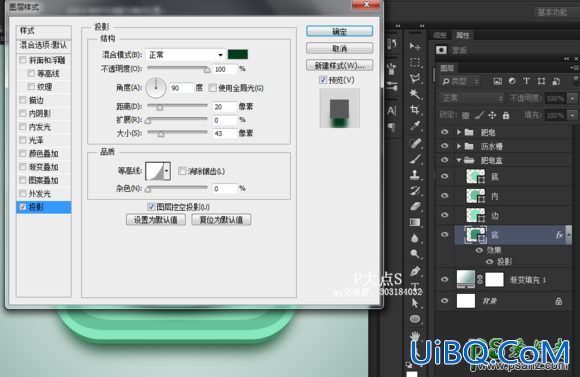Select the Eyedropper tool
The height and width of the screenshot is (377, 580).
[x=415, y=126]
